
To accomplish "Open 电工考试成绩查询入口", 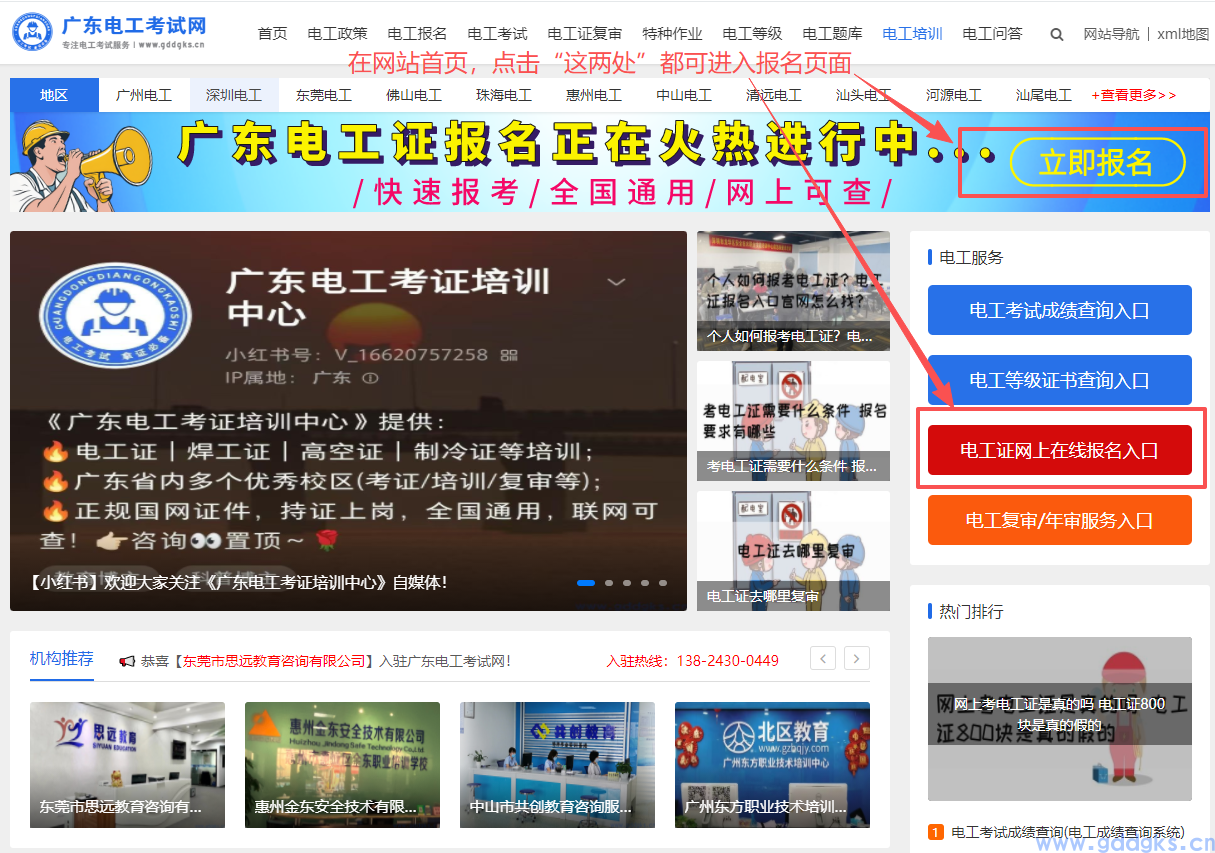I will 1059,310.
